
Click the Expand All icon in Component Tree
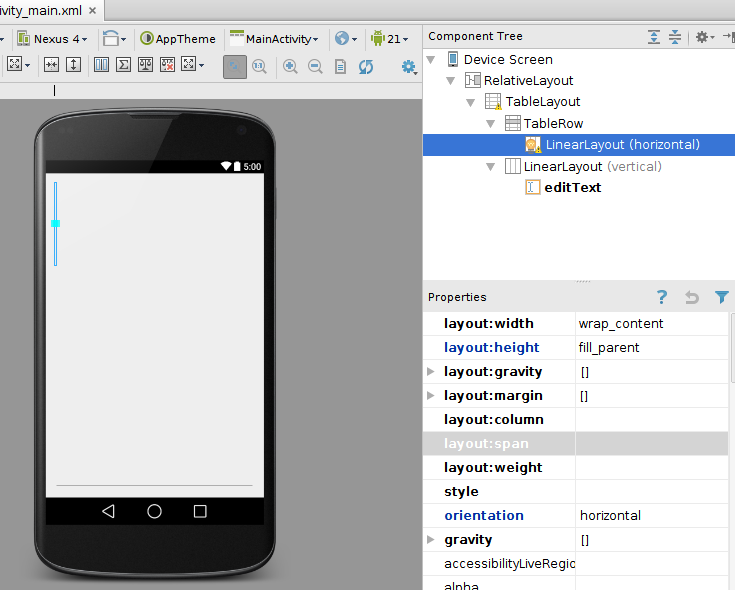click(654, 37)
